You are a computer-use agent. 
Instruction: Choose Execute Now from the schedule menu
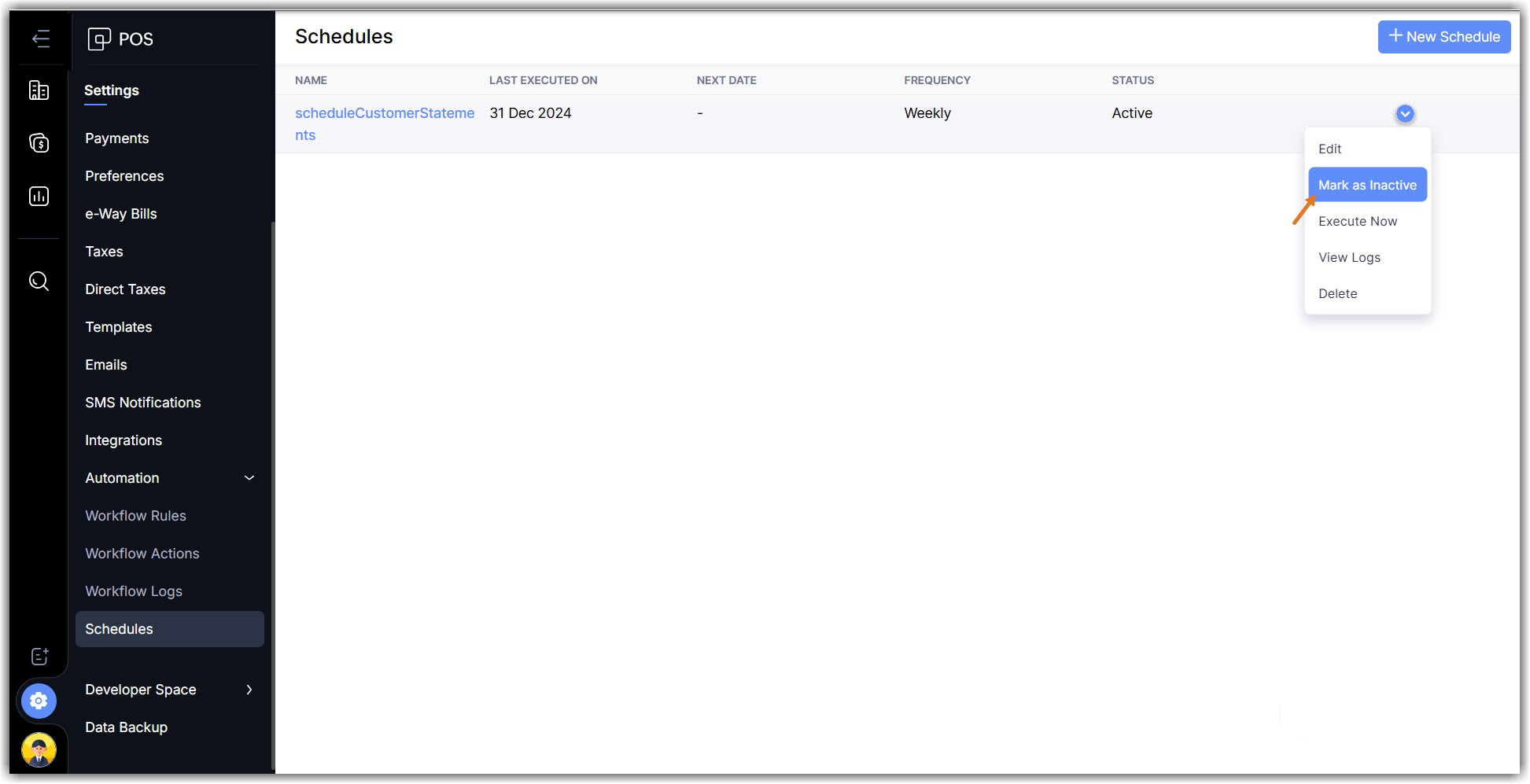1367,221
